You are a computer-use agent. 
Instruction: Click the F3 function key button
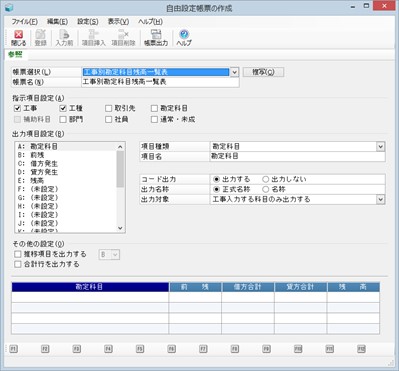(x=77, y=349)
